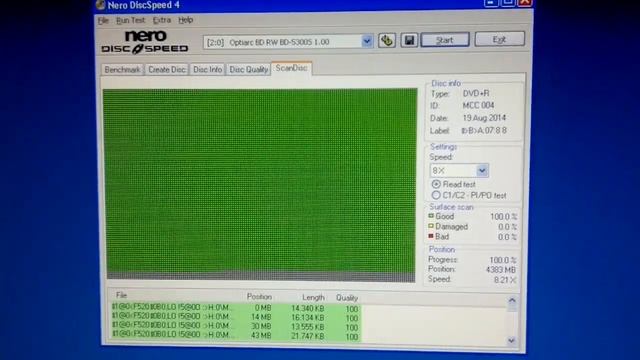Click the File column header
Screen dimensions: 640x360
click(121, 295)
